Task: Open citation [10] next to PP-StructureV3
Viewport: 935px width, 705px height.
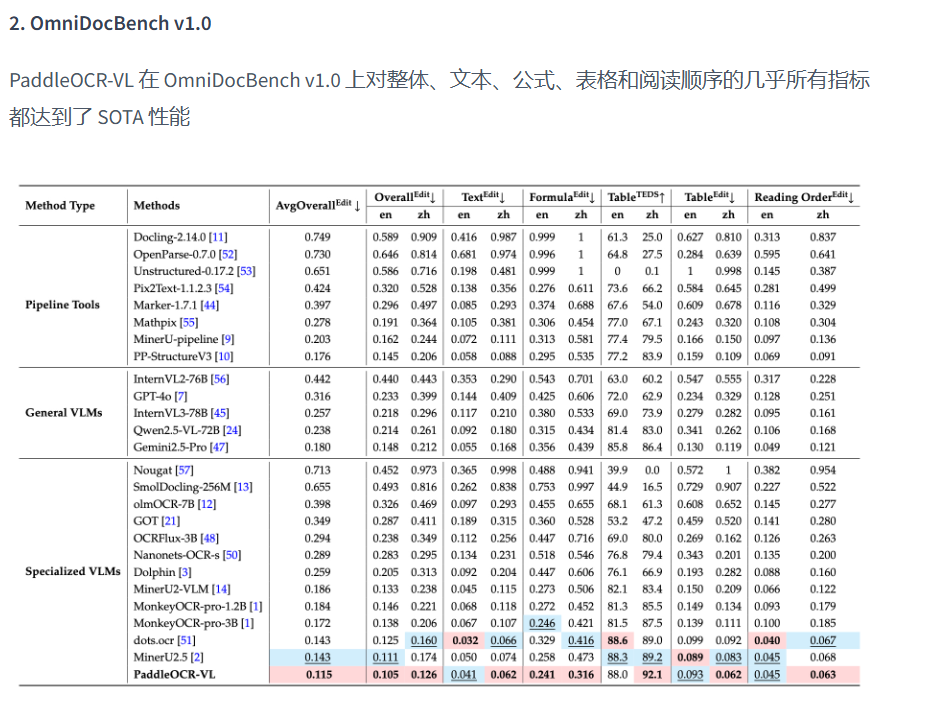Action: point(224,357)
